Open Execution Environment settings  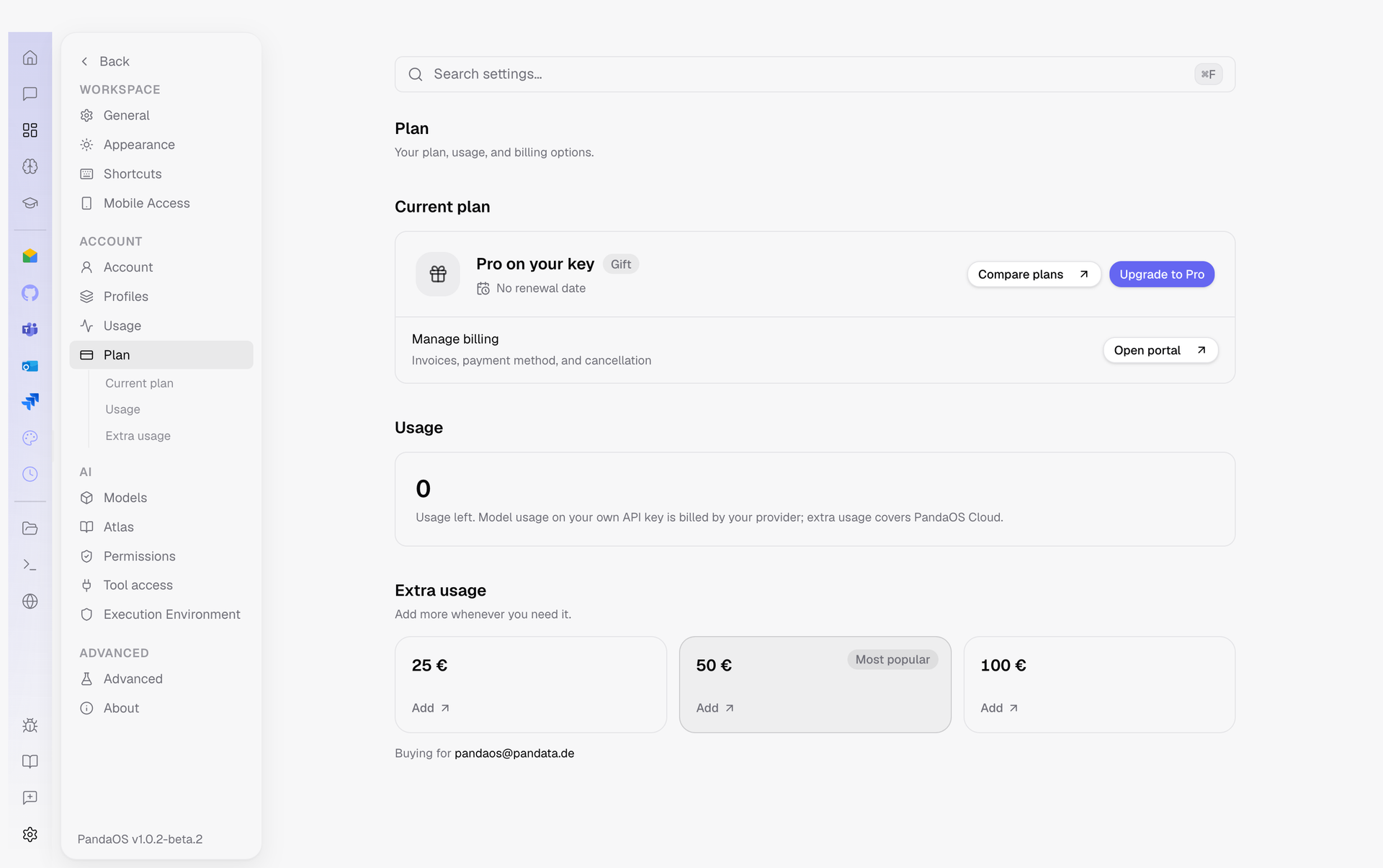click(x=161, y=614)
